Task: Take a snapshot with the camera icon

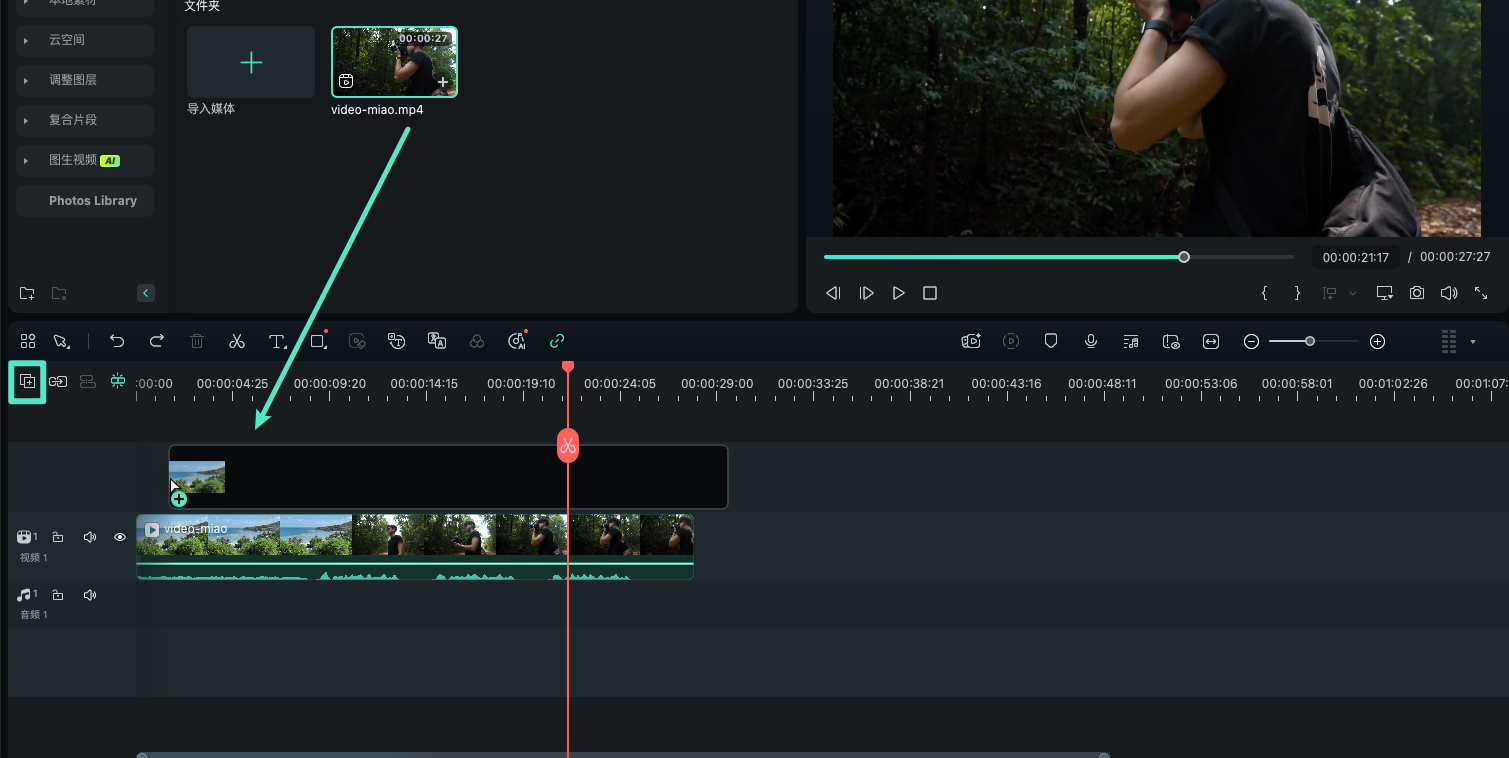Action: pyautogui.click(x=1417, y=293)
